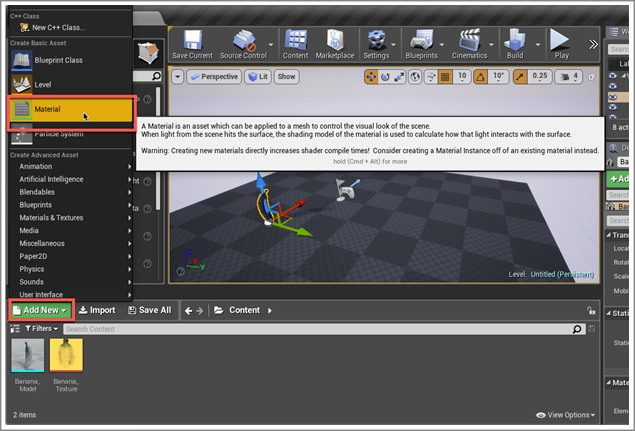Toggle the sources panel icon left of Filters
The height and width of the screenshot is (431, 635).
15,329
